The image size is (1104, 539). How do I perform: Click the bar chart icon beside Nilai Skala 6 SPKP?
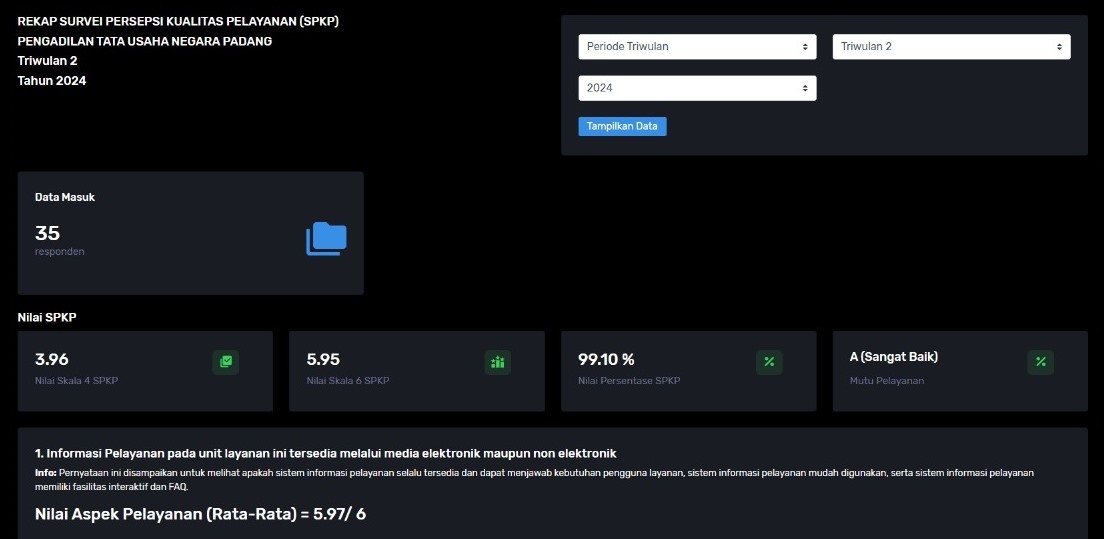[498, 362]
